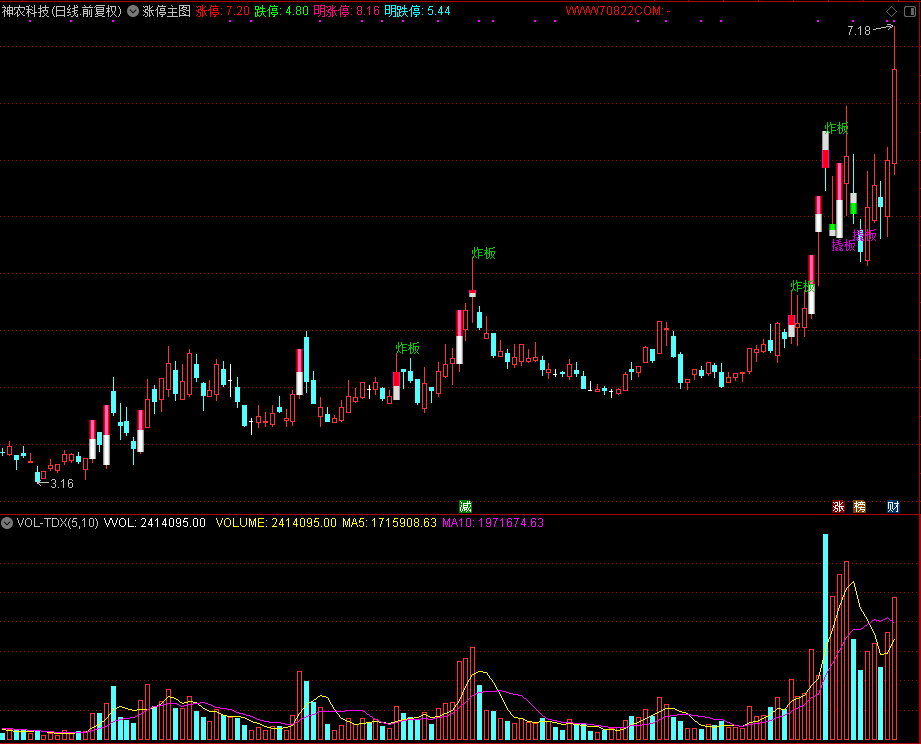This screenshot has width=921, height=744.
Task: Open the VOL-TDX indicator dropdown arrow
Action: coord(7,523)
